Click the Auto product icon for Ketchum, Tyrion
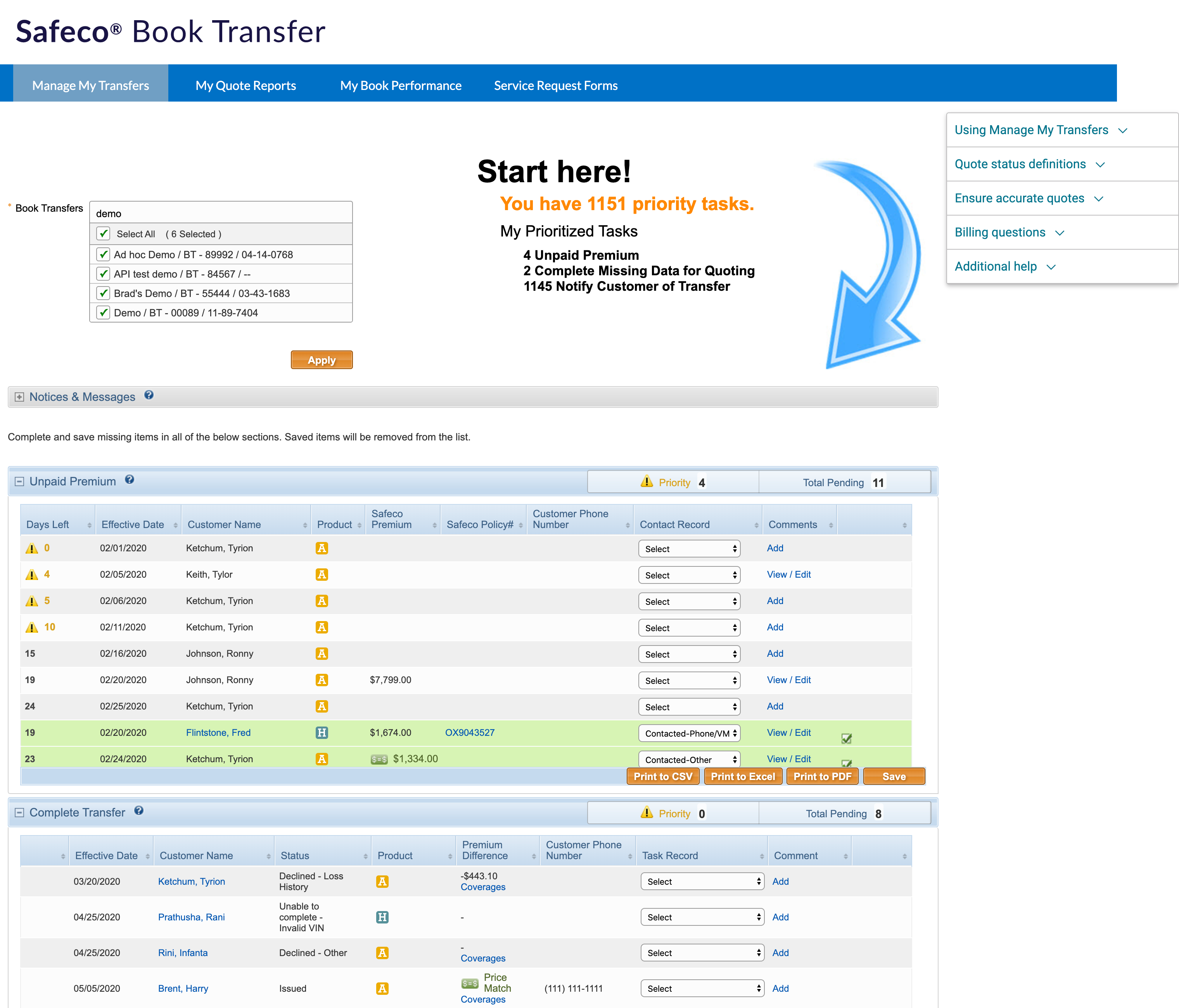The image size is (1179, 1008). tap(322, 548)
